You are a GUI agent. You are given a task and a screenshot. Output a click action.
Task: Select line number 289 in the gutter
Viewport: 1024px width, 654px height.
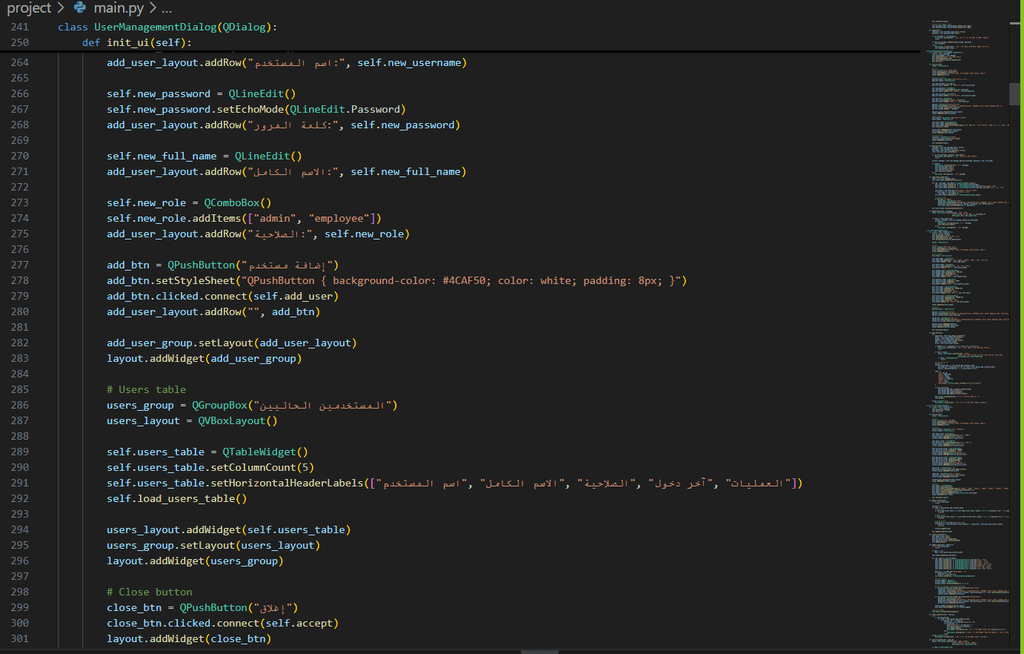click(x=20, y=451)
